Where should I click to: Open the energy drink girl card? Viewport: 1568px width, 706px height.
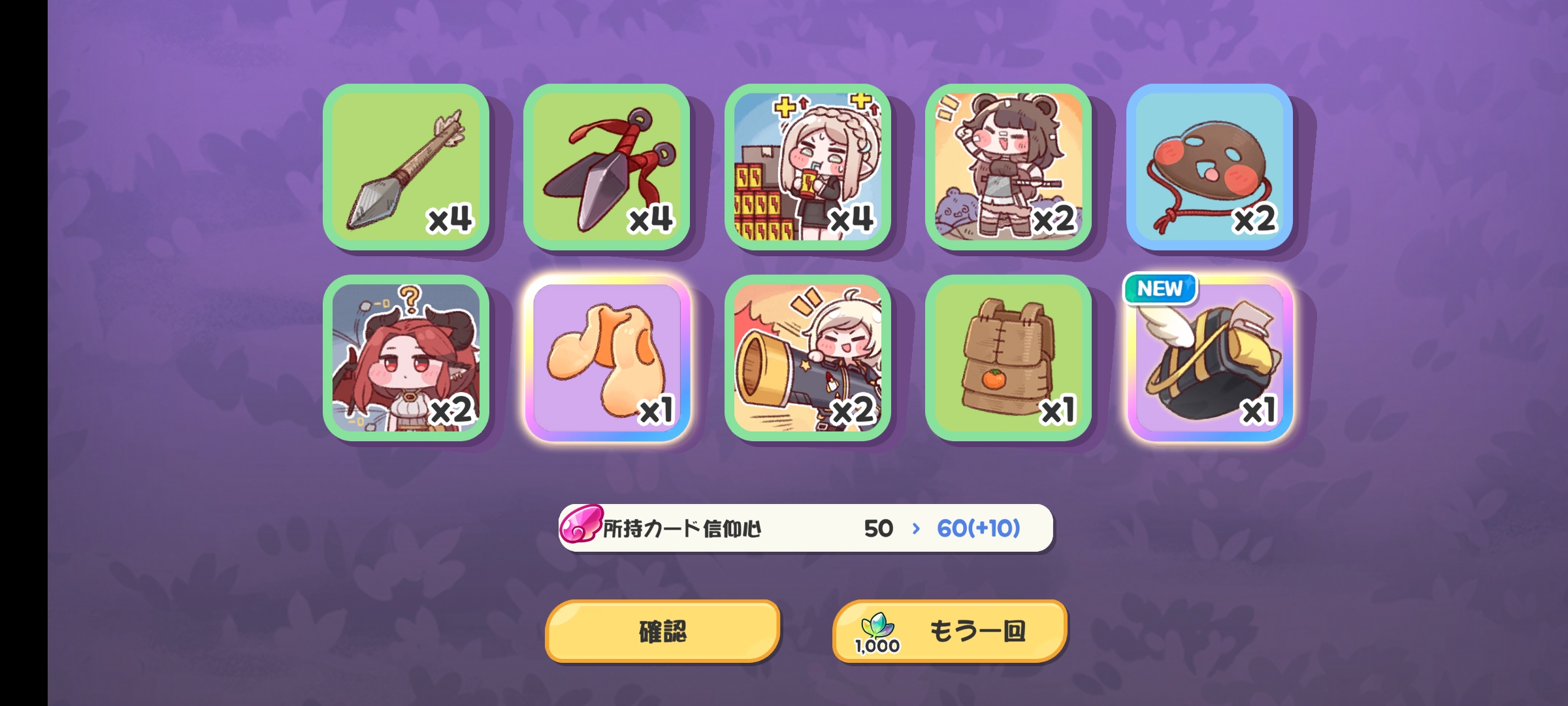[808, 167]
